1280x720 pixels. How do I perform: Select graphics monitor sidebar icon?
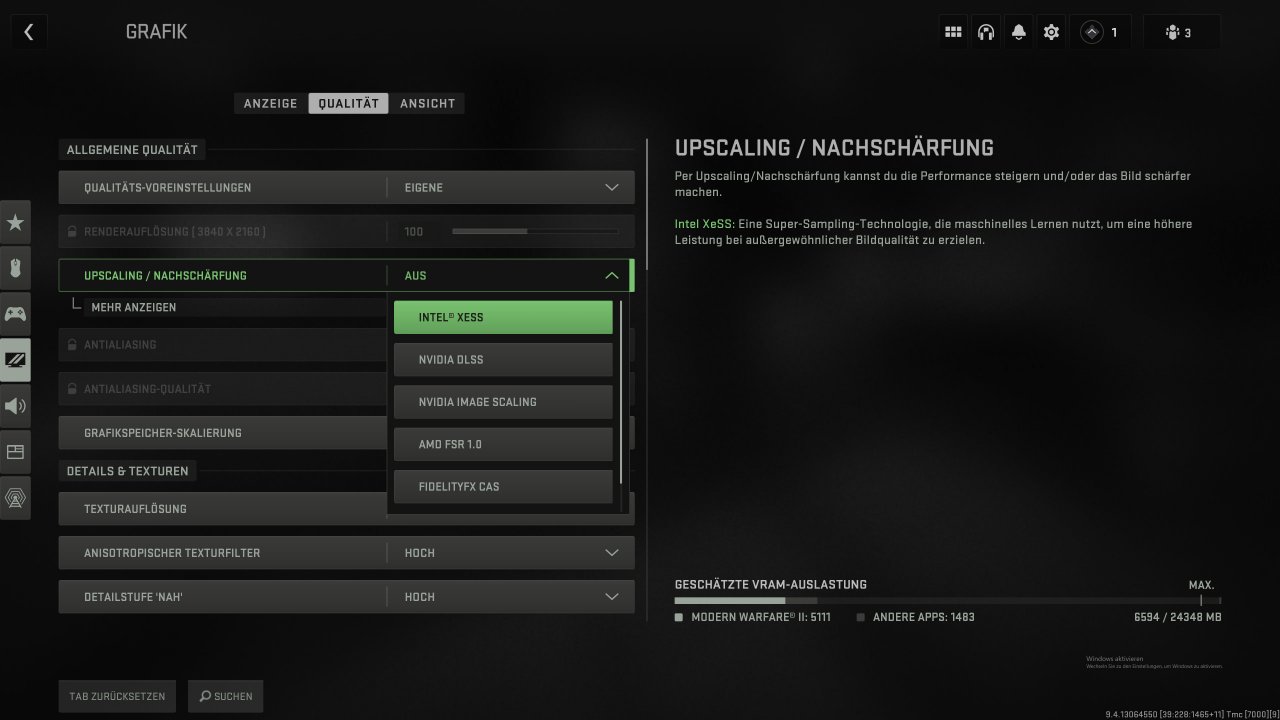click(15, 360)
